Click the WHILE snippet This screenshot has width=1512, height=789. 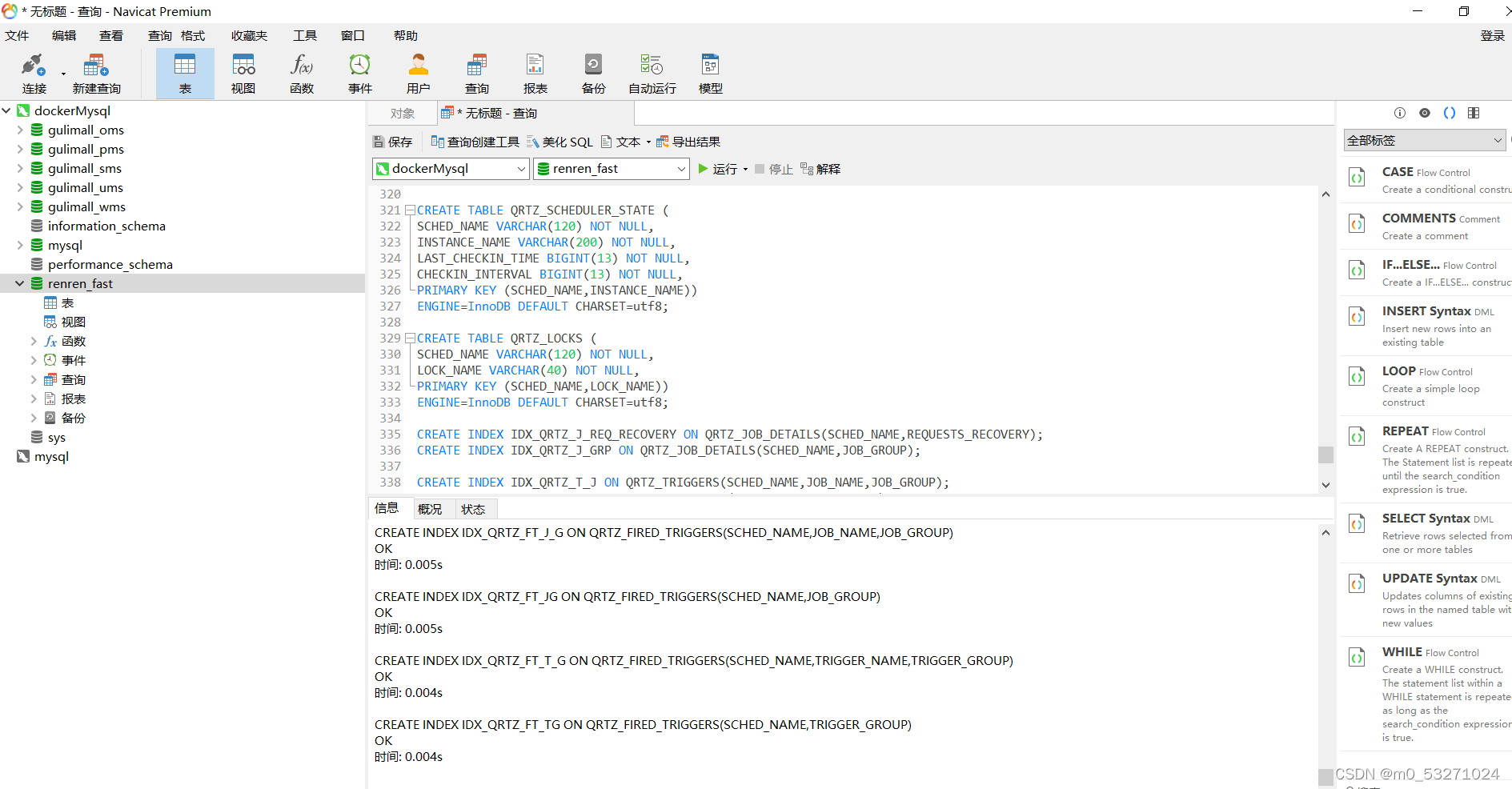pyautogui.click(x=1426, y=694)
